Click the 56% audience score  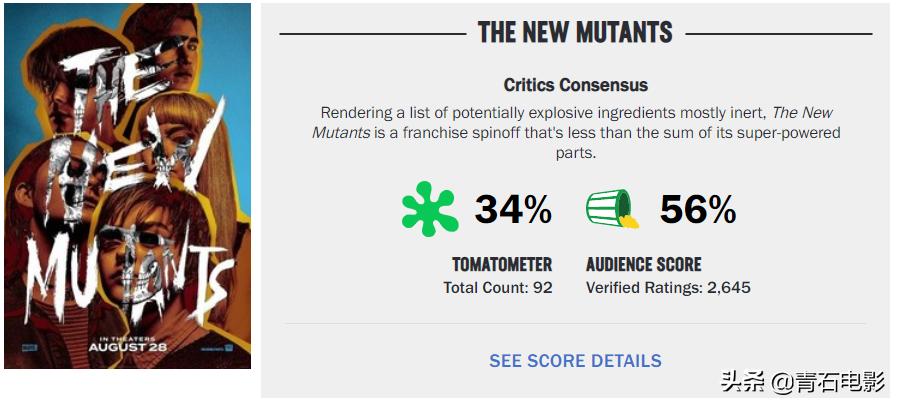(697, 209)
